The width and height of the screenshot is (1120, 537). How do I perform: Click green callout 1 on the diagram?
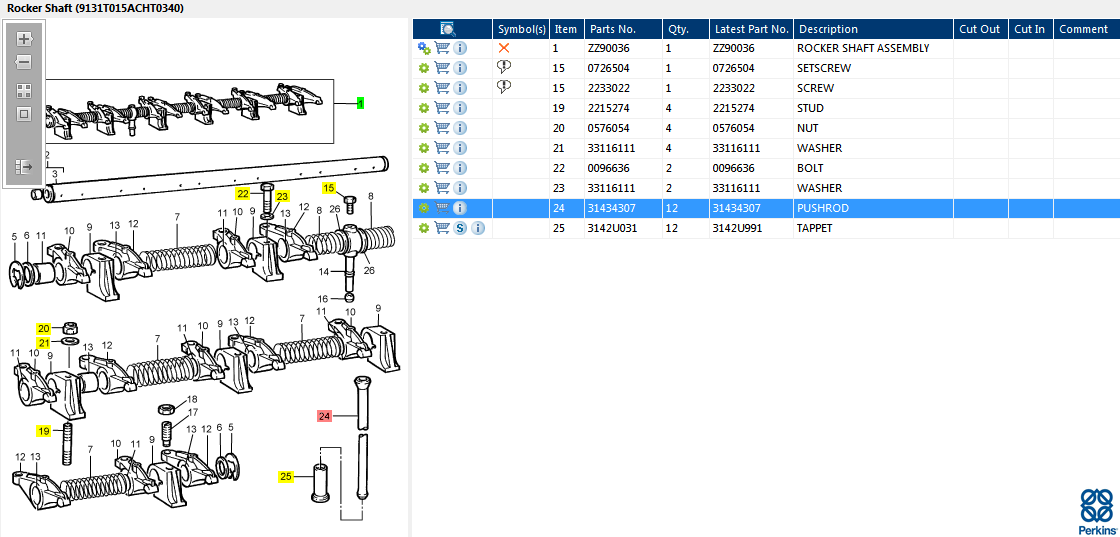(360, 103)
